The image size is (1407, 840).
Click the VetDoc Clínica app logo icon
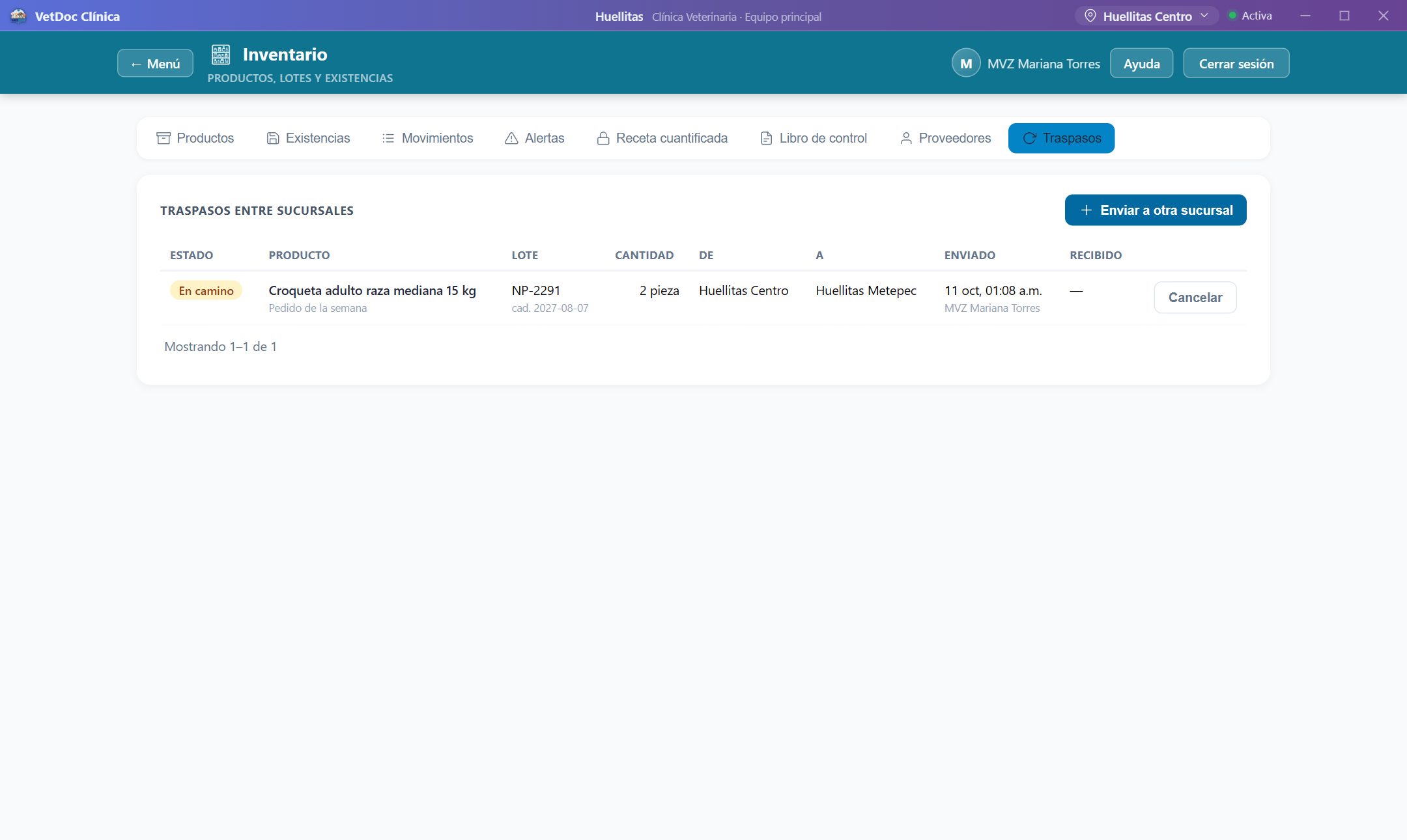18,16
